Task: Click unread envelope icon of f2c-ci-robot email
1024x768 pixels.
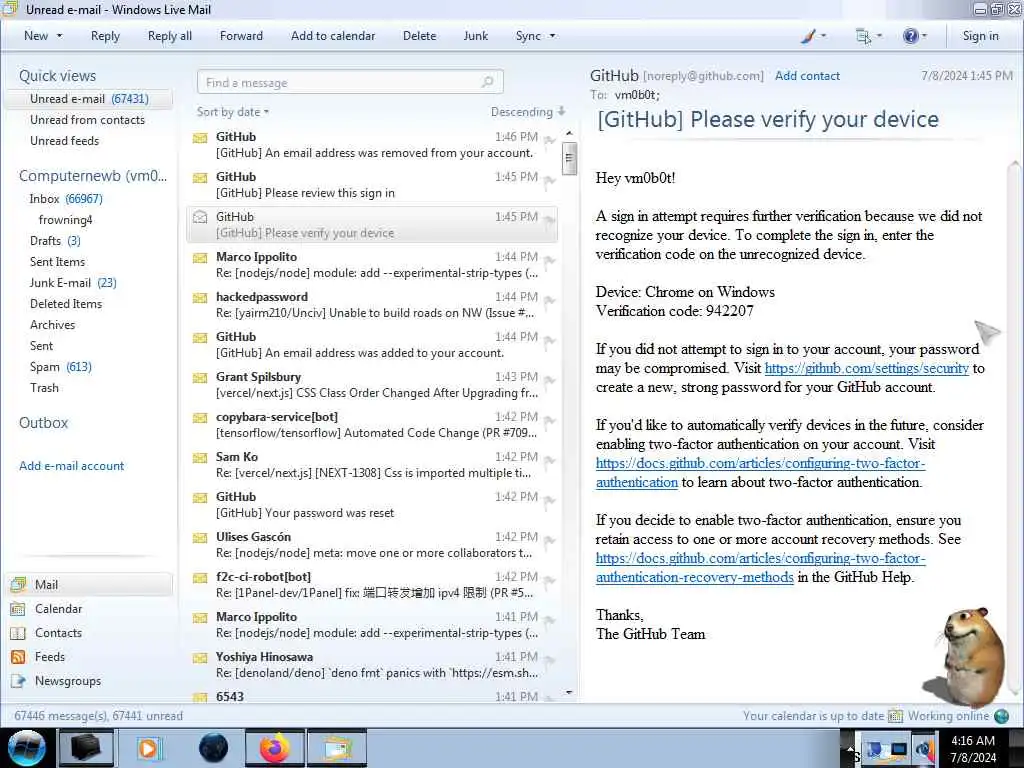Action: [200, 578]
